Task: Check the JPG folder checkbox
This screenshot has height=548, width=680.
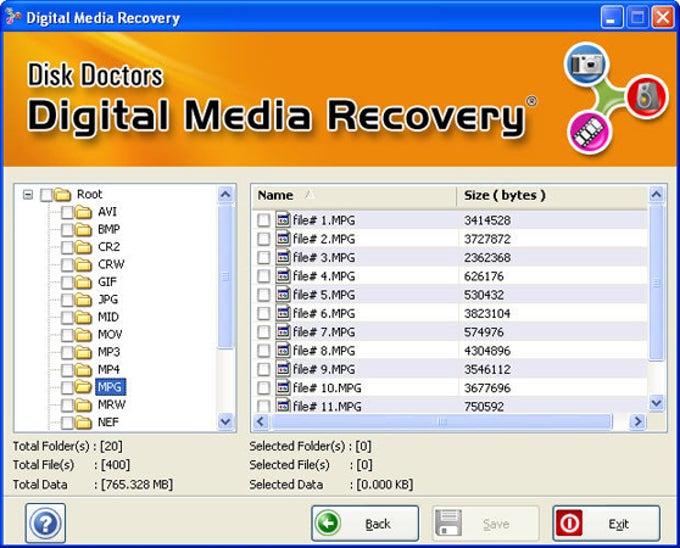Action: pyautogui.click(x=67, y=300)
